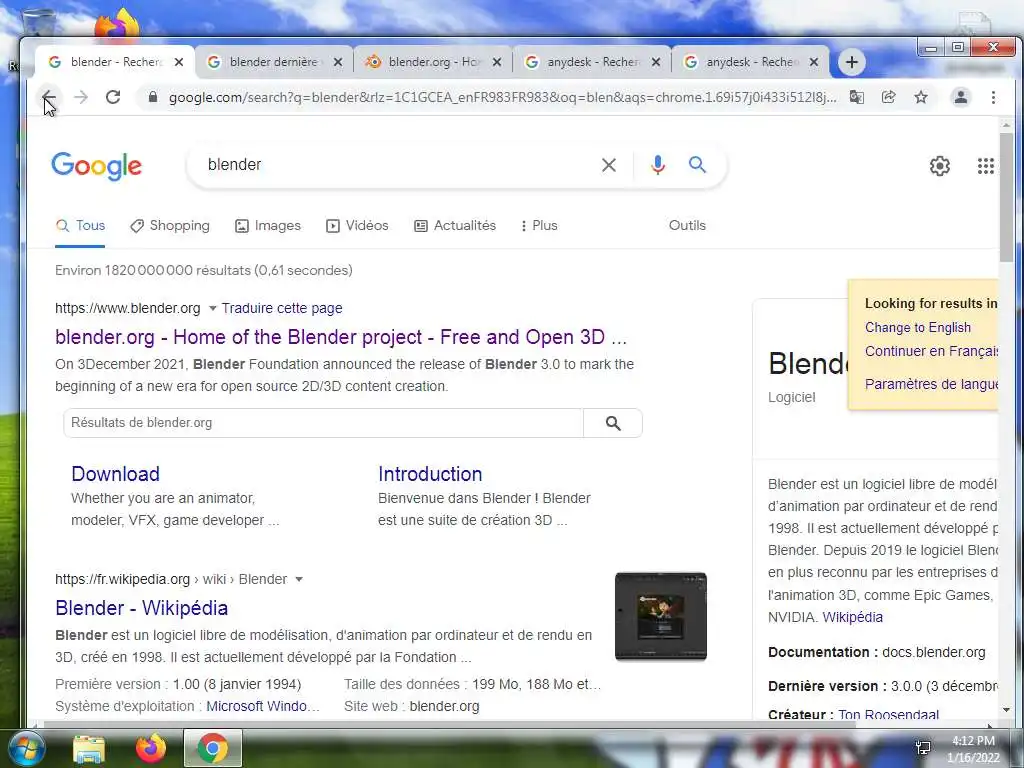Click the vertical scrollbar thumb
Screen dimensions: 1024x768
coord(1006,196)
